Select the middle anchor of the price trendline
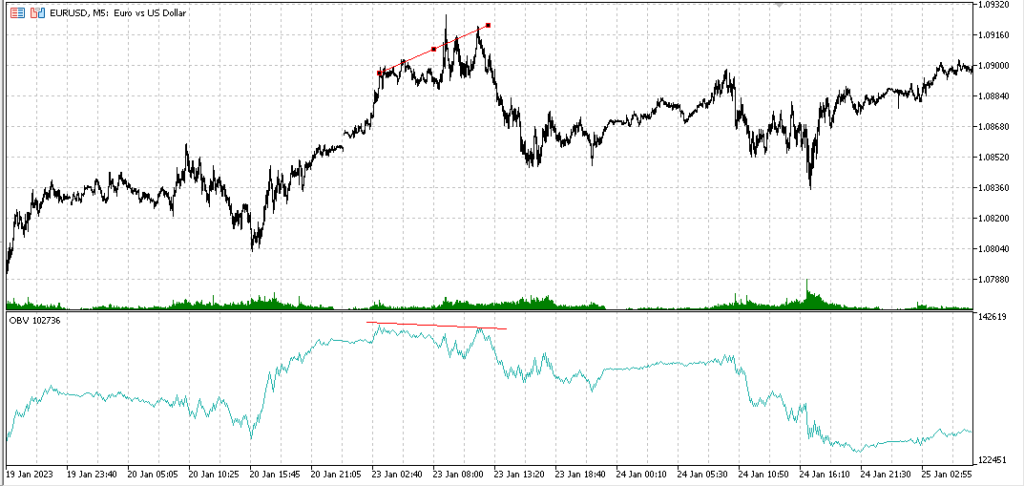Screen dimensions: 1024x486 click(434, 49)
